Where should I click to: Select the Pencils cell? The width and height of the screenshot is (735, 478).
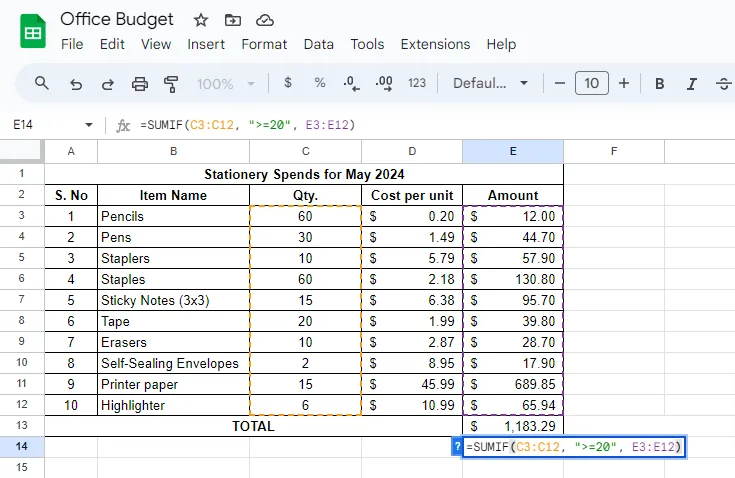tap(173, 216)
